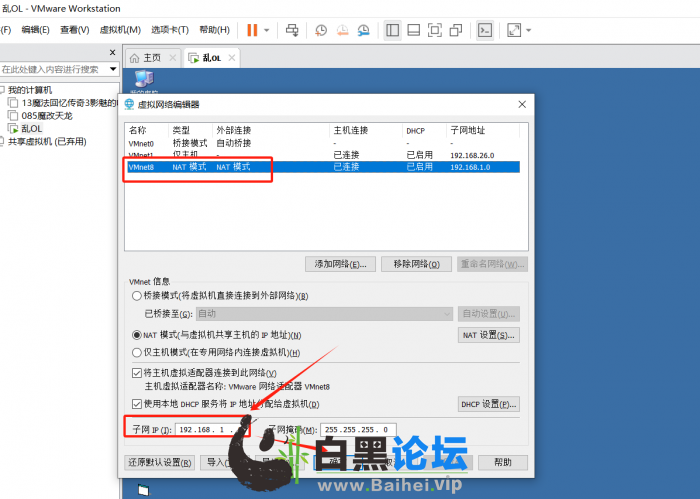Click the Unity mode icon
Image resolution: width=700 pixels, height=499 pixels.
pyautogui.click(x=456, y=30)
